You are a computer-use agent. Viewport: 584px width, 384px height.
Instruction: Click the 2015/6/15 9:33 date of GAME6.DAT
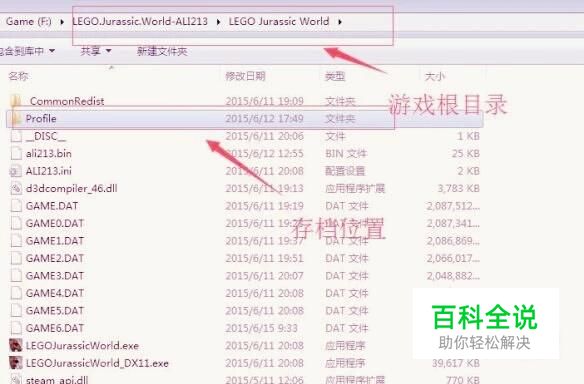[x=261, y=328]
